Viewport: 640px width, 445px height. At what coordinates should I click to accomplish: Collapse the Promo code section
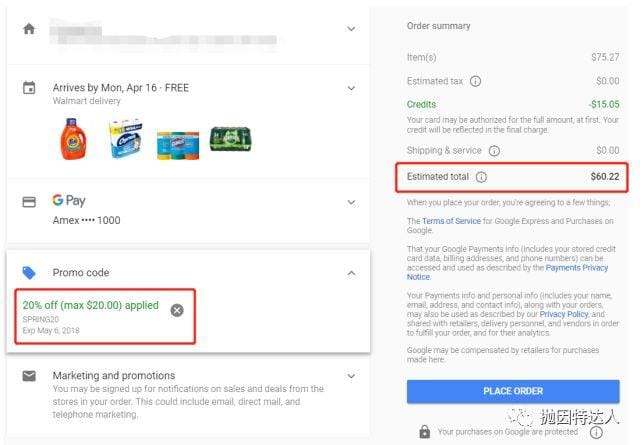[x=351, y=272]
